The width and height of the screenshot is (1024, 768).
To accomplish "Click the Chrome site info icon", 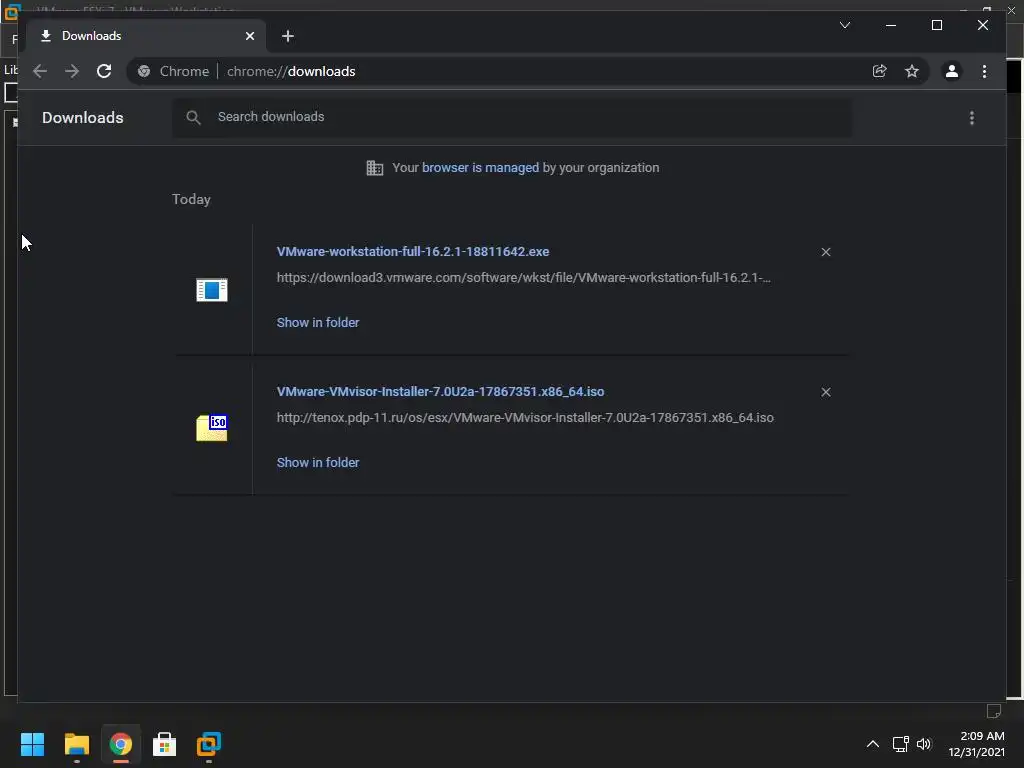I will 144,71.
